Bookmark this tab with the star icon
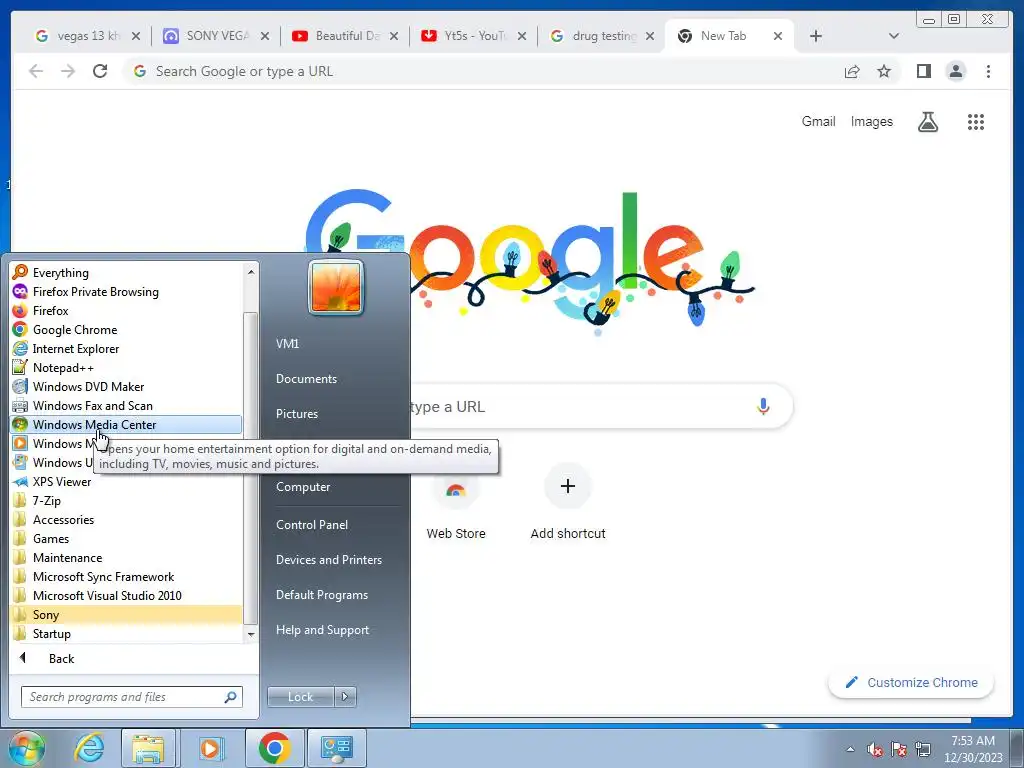Image resolution: width=1024 pixels, height=768 pixels. pyautogui.click(x=884, y=71)
